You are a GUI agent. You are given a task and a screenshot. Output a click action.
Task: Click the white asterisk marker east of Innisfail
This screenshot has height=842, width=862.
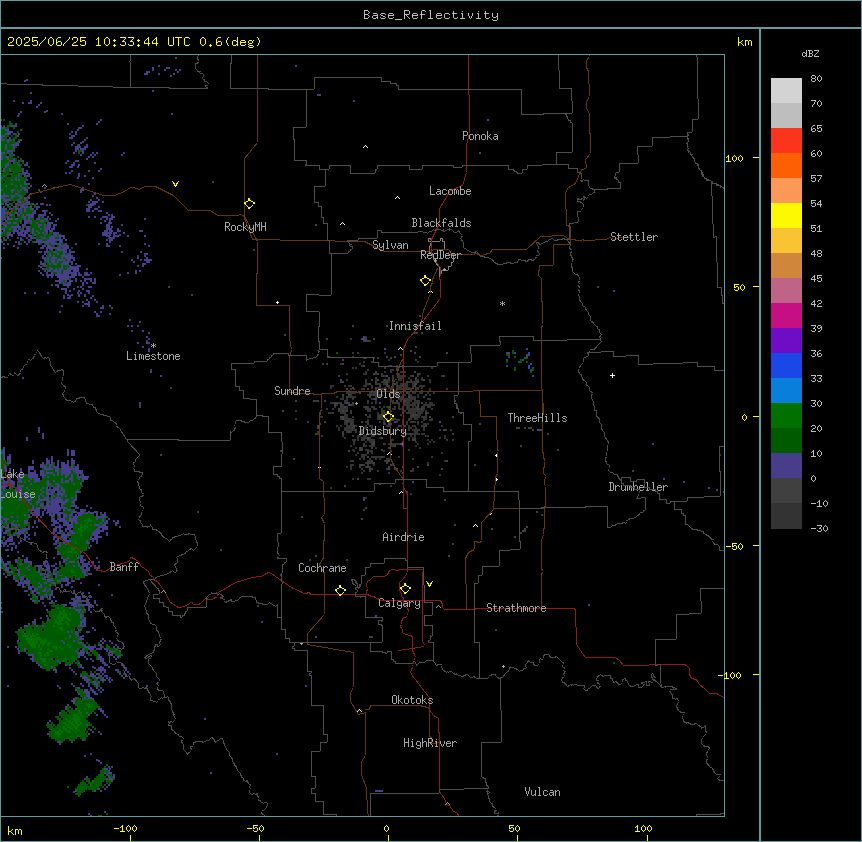click(502, 303)
